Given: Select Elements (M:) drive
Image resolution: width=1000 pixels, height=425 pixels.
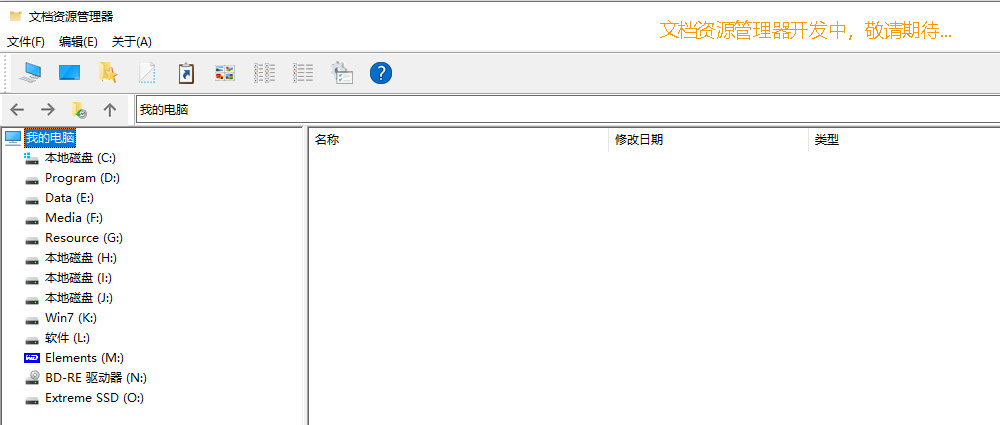Looking at the screenshot, I should 84,358.
